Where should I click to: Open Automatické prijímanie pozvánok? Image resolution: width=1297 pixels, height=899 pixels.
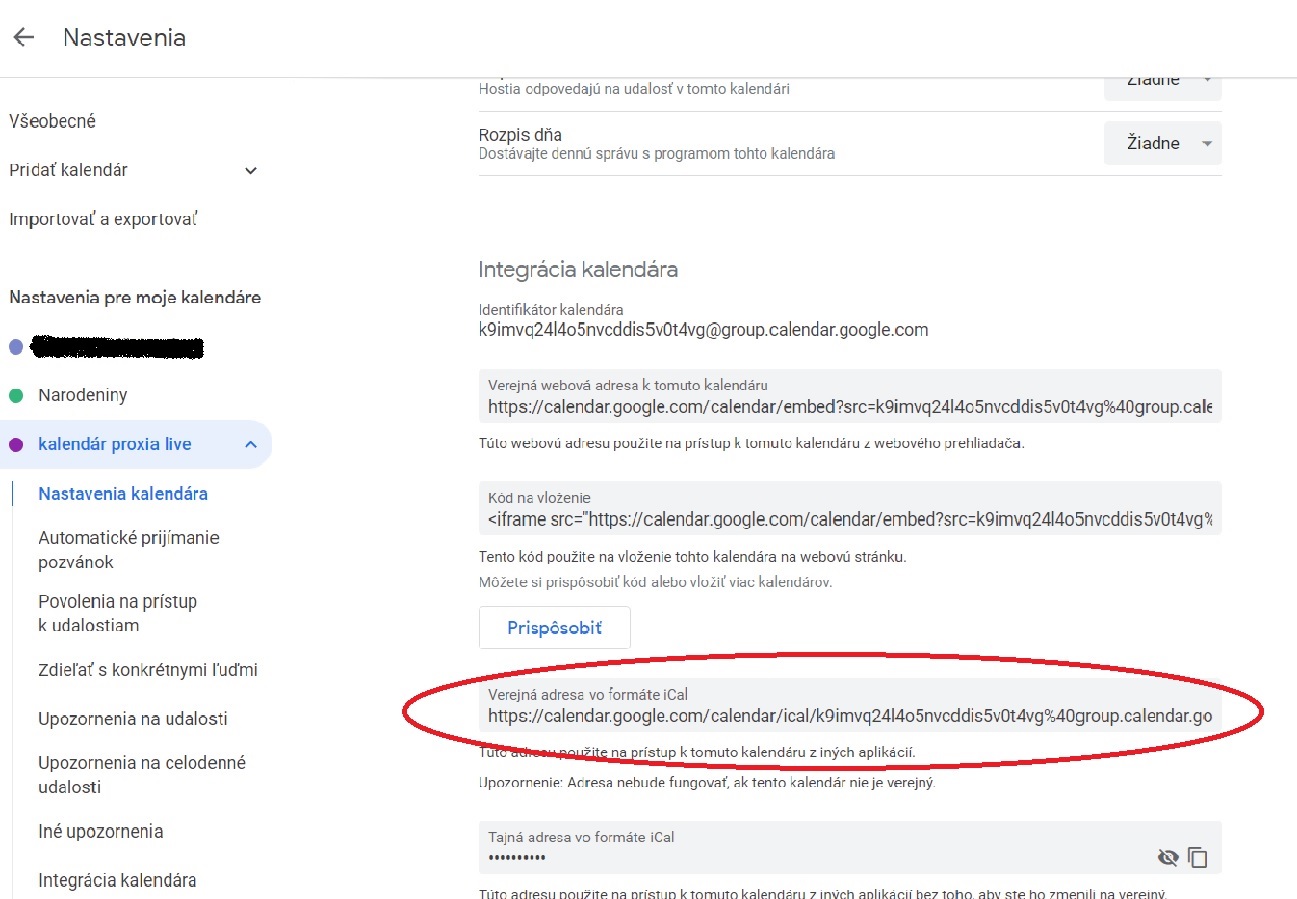pos(128,550)
